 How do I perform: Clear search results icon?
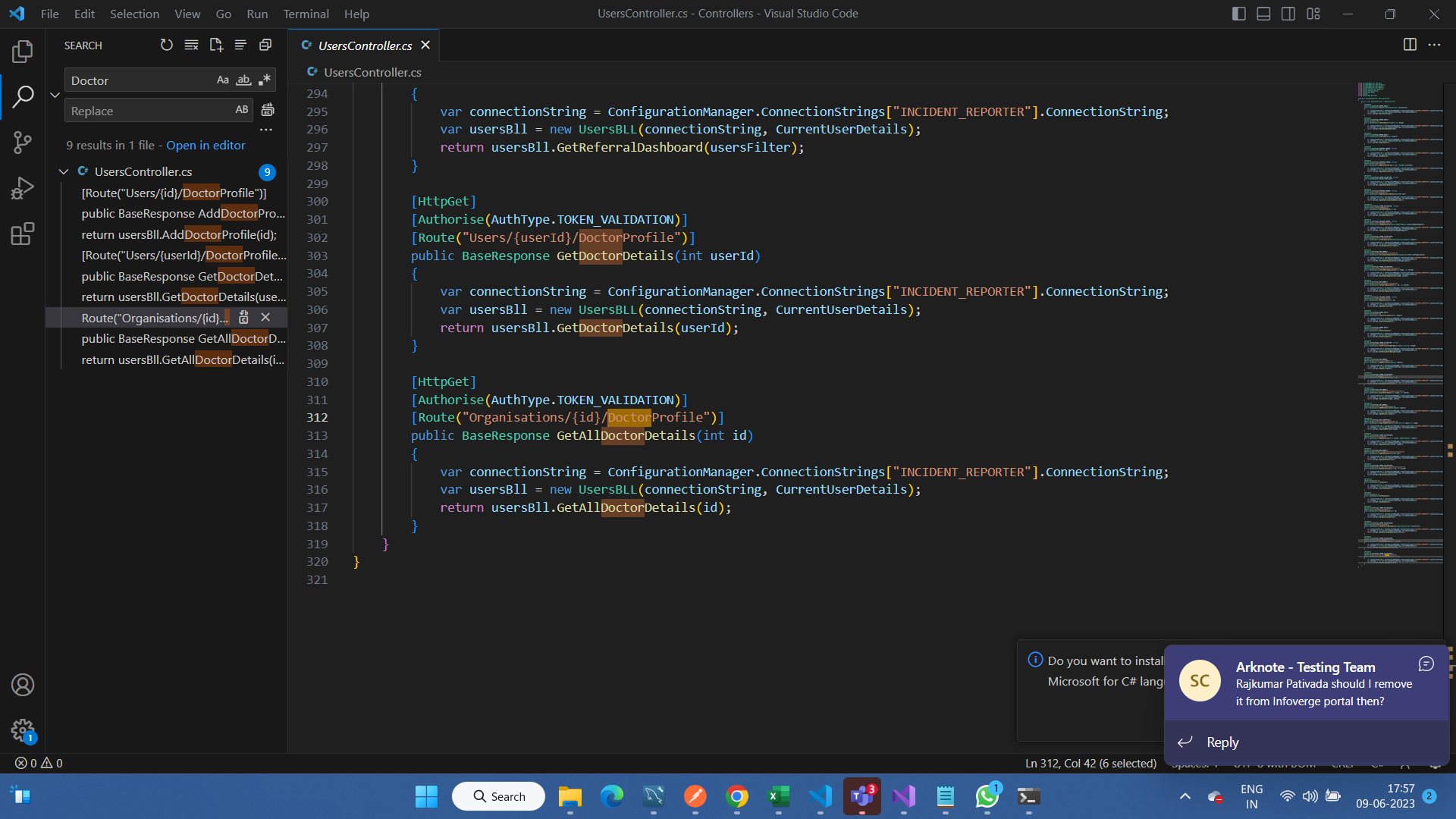[191, 45]
